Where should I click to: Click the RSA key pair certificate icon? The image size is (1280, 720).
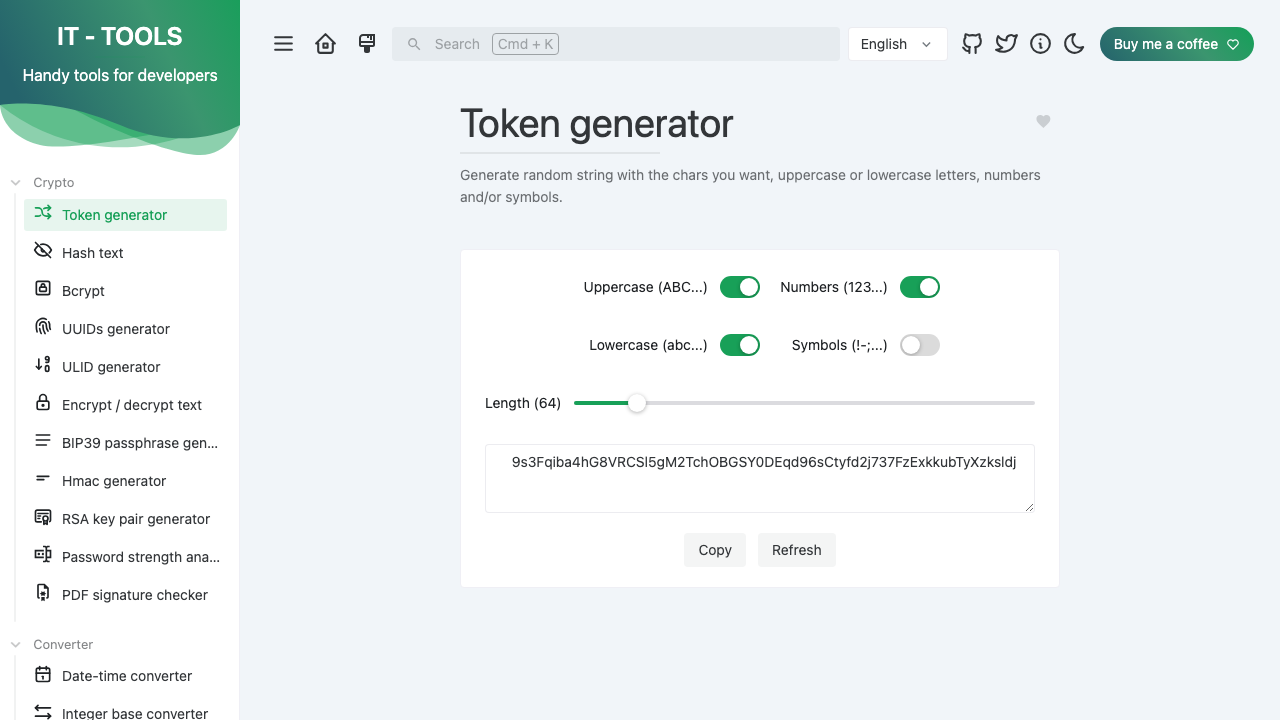click(x=43, y=517)
